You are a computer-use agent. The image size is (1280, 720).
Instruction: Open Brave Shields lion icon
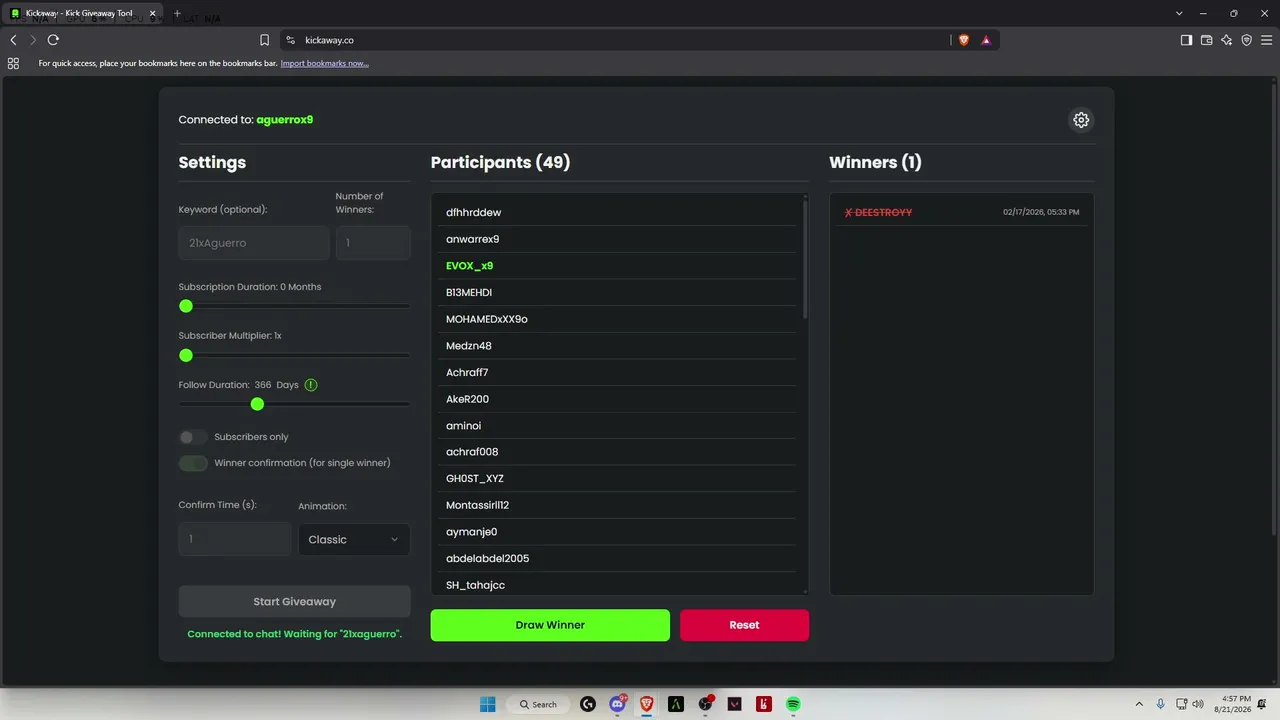point(964,40)
